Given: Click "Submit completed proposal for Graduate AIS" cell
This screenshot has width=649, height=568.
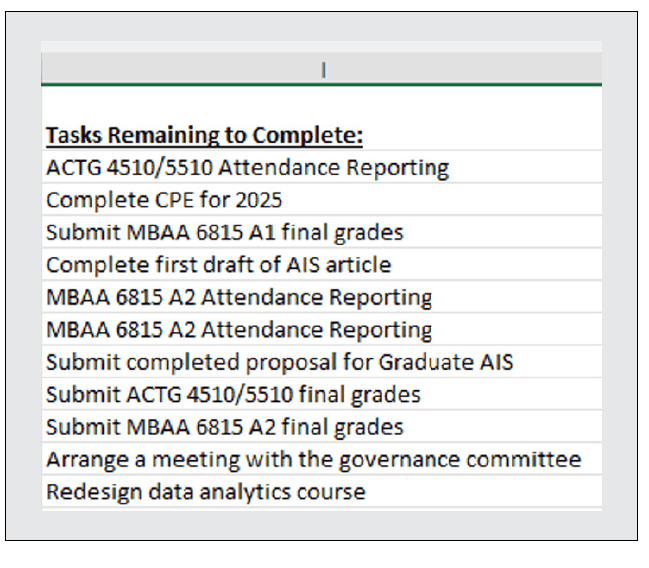Looking at the screenshot, I should click(280, 362).
